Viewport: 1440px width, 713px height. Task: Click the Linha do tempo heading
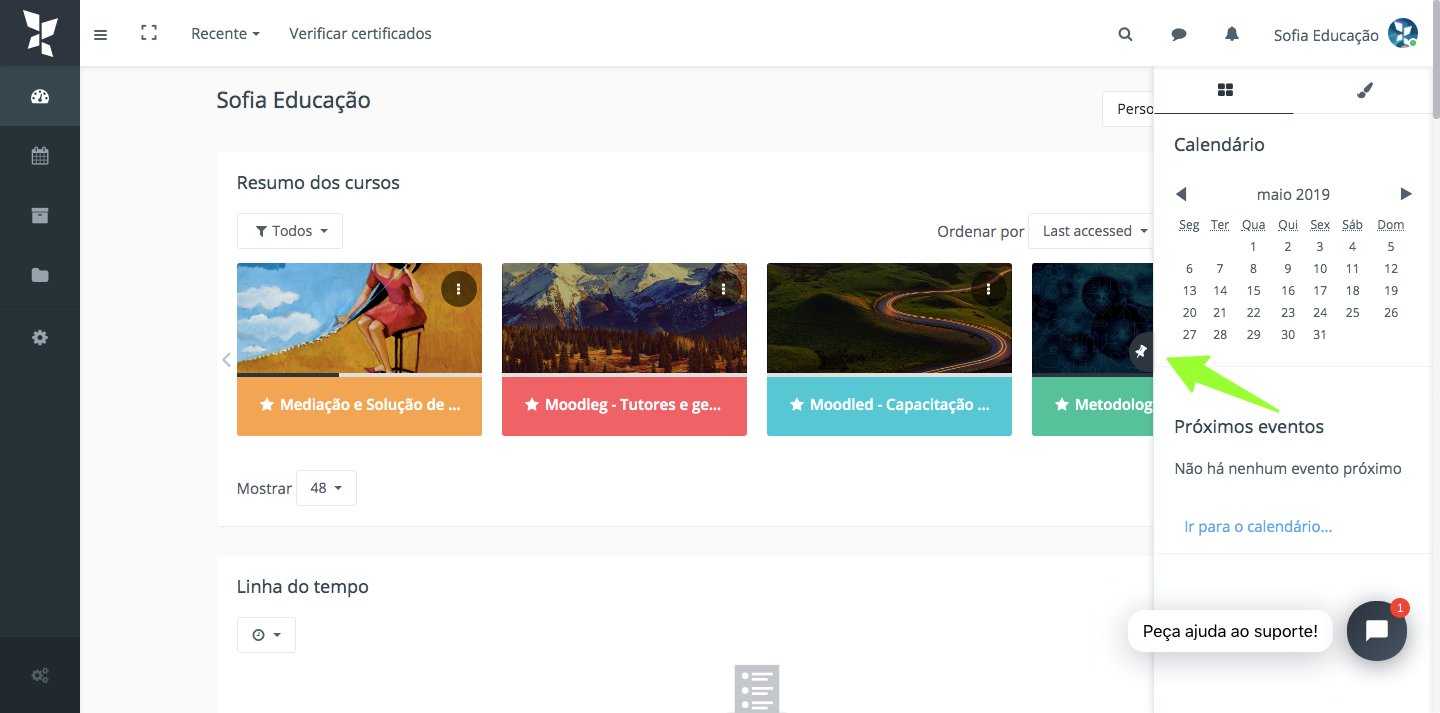(x=303, y=587)
